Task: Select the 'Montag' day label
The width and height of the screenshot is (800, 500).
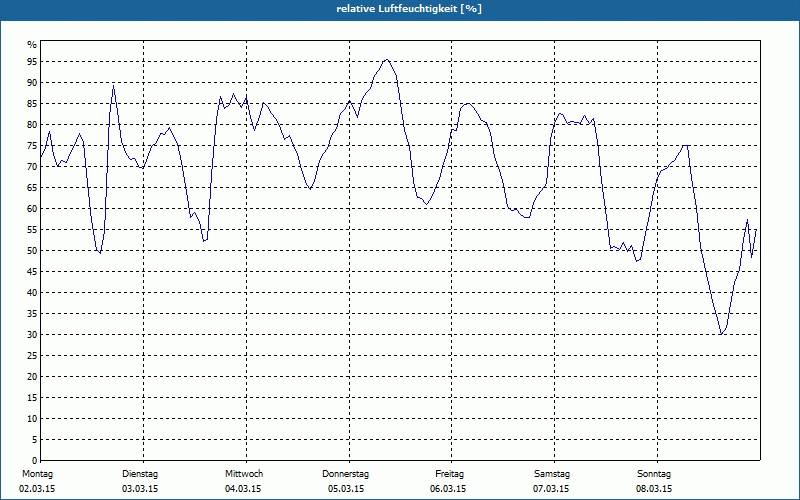Action: pyautogui.click(x=37, y=474)
